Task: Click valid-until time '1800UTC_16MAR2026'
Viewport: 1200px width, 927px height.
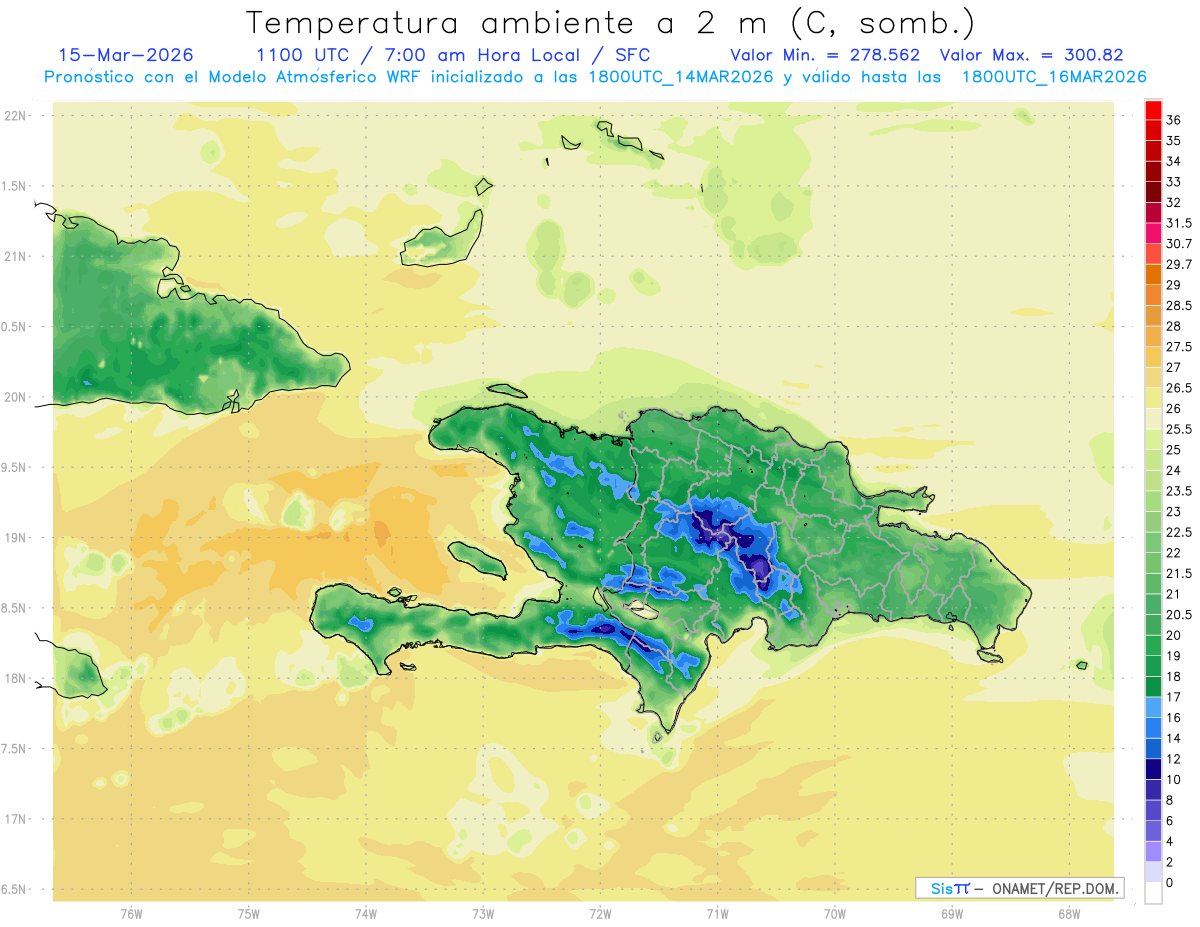Action: 1053,77
